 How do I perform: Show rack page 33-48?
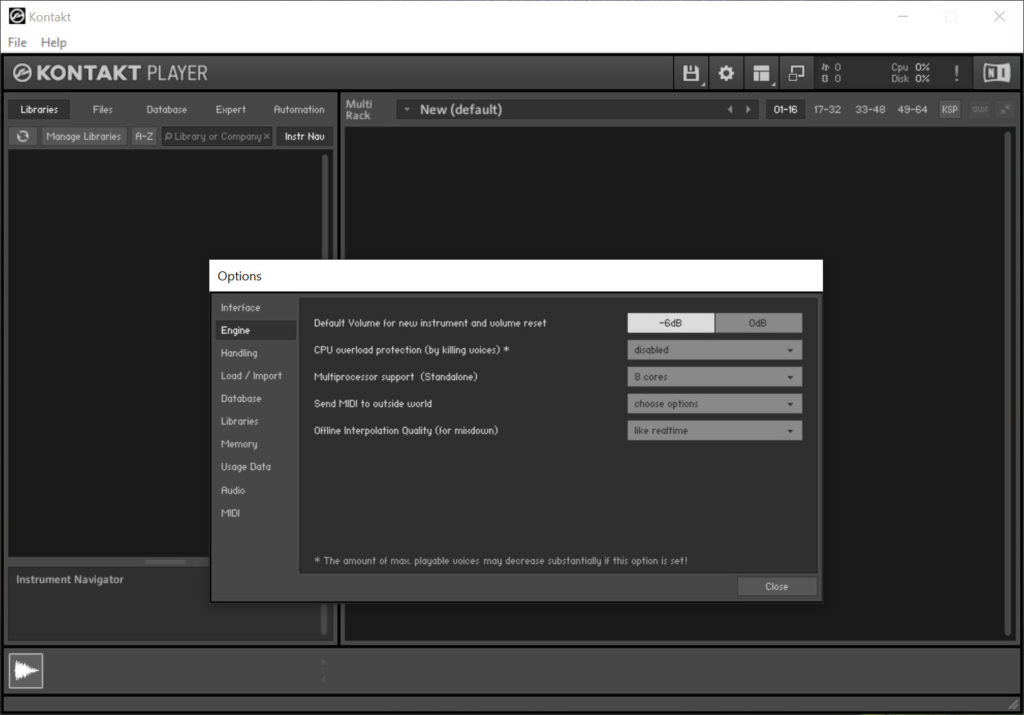870,110
